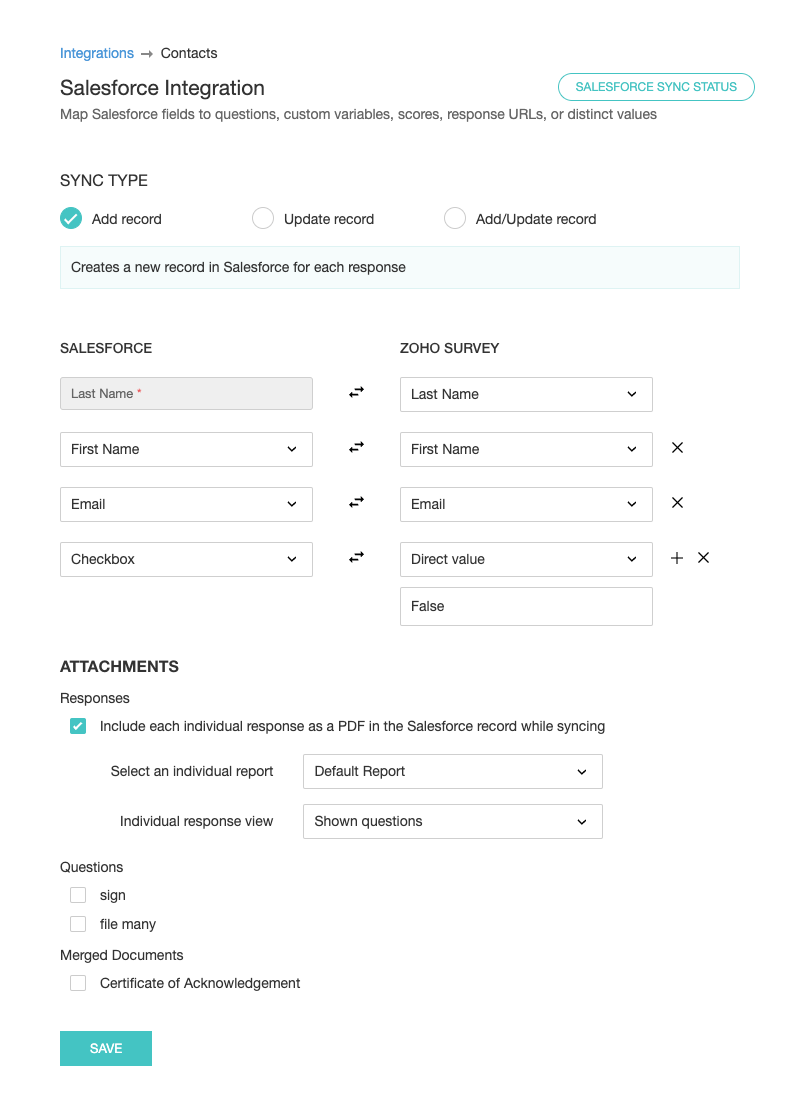Expand the Default Report dropdown
This screenshot has height=1111, width=800.
click(x=452, y=771)
